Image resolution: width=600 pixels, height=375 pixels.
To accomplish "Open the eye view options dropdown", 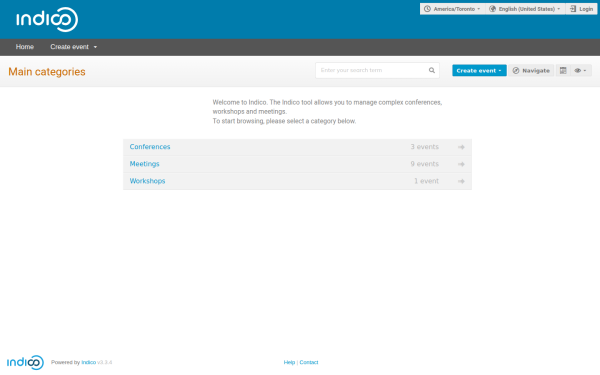I will tap(580, 70).
